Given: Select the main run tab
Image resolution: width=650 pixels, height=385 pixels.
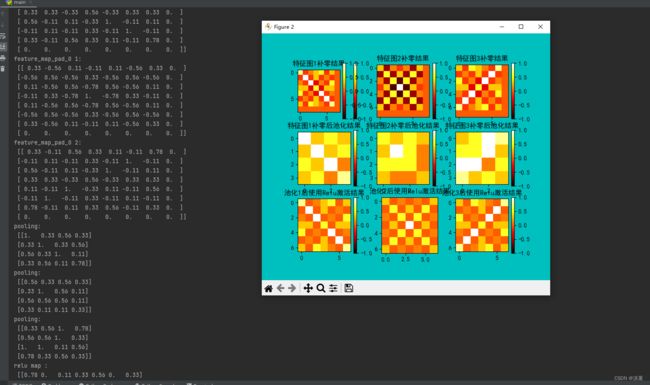Looking at the screenshot, I should [x=17, y=2].
